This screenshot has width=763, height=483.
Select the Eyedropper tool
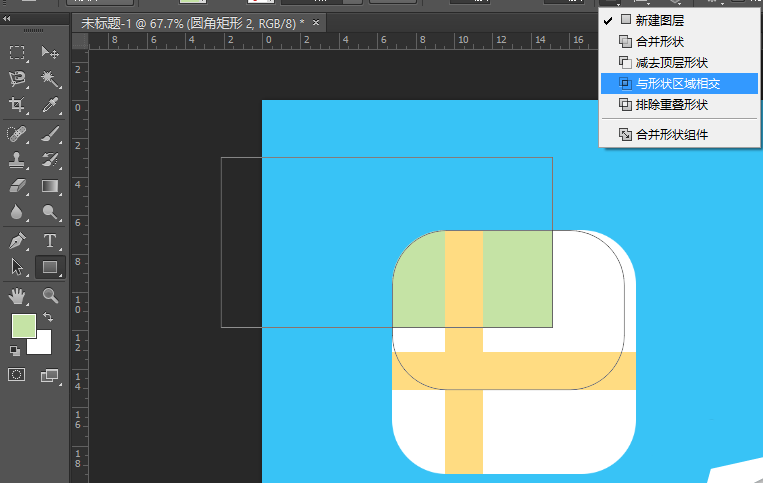click(x=50, y=105)
